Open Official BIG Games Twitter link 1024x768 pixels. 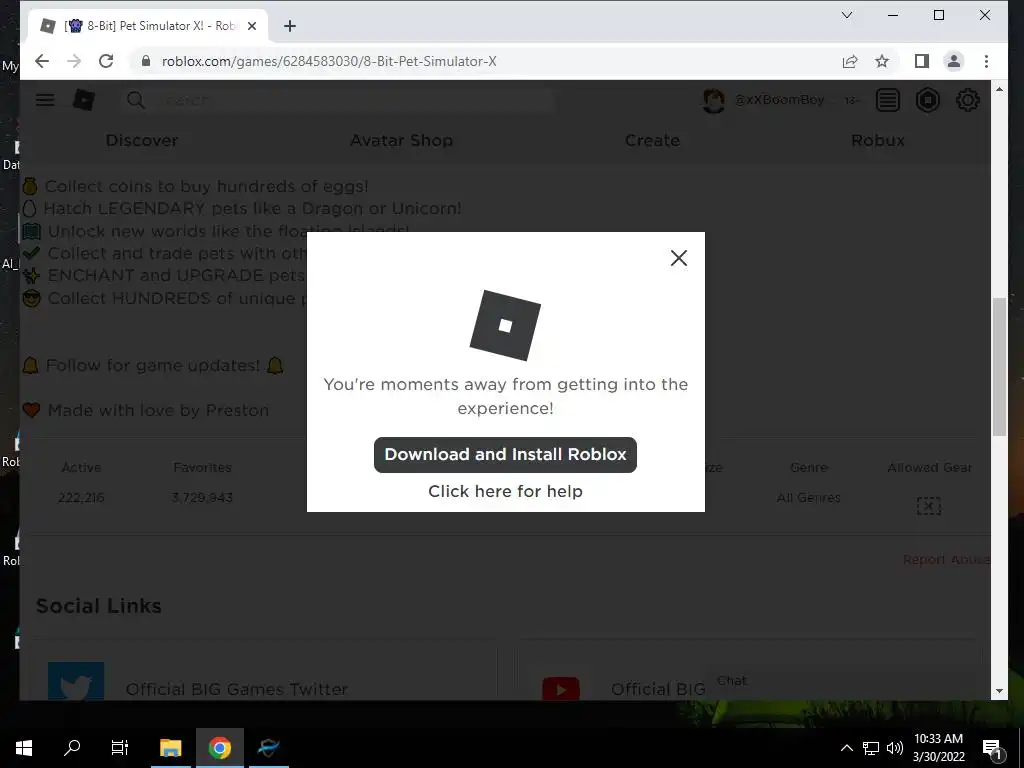coord(236,689)
